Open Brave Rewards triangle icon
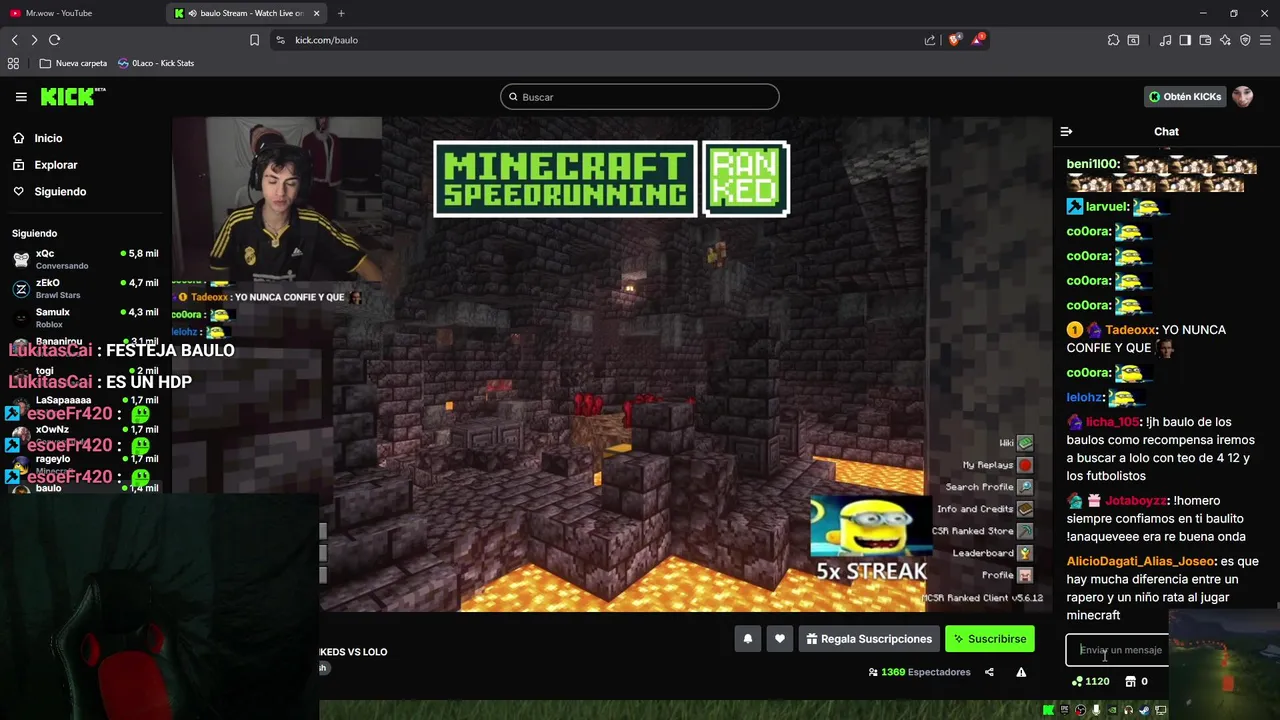This screenshot has width=1280, height=720. tap(980, 40)
